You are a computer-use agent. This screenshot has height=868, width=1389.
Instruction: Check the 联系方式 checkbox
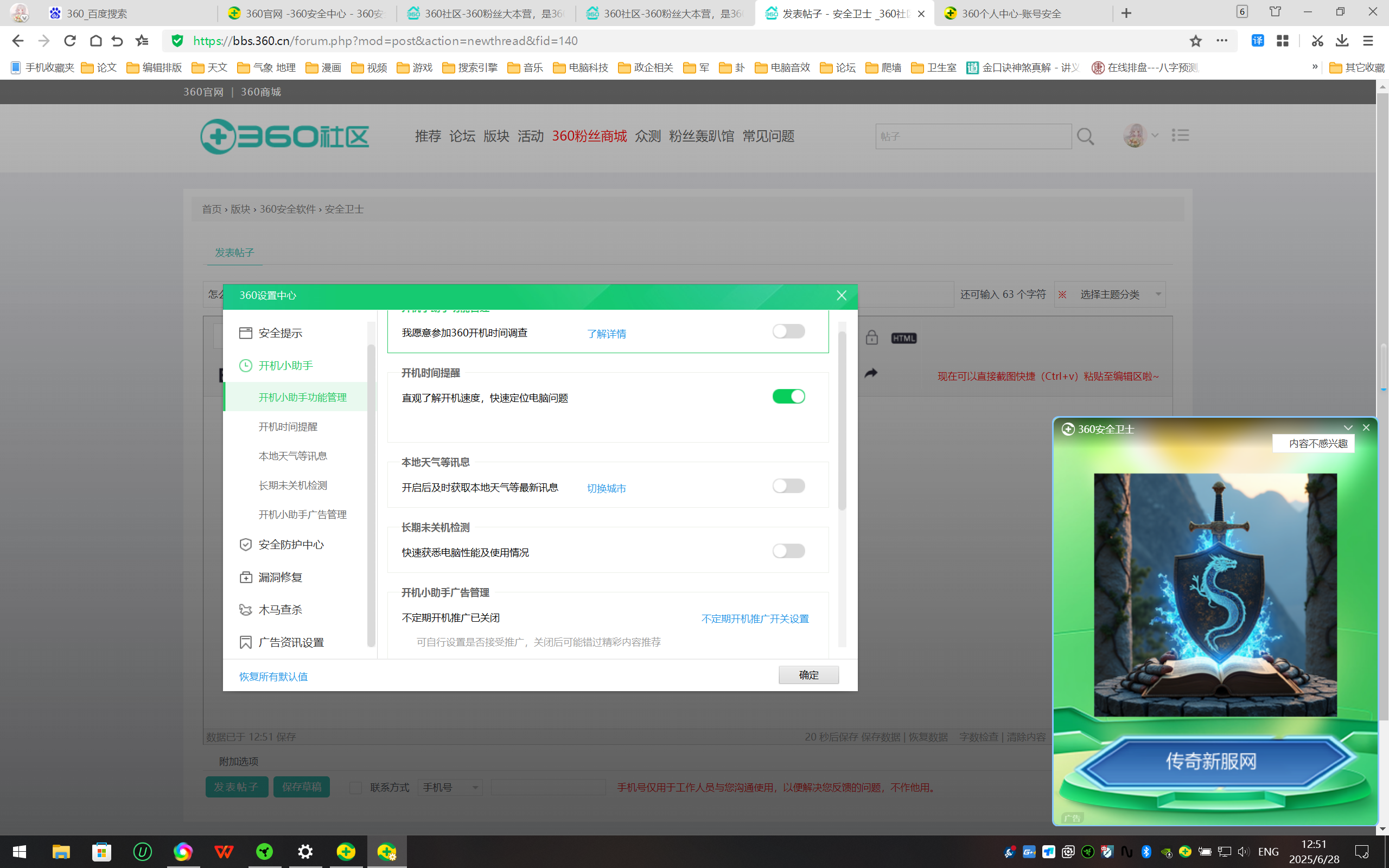[x=356, y=788]
